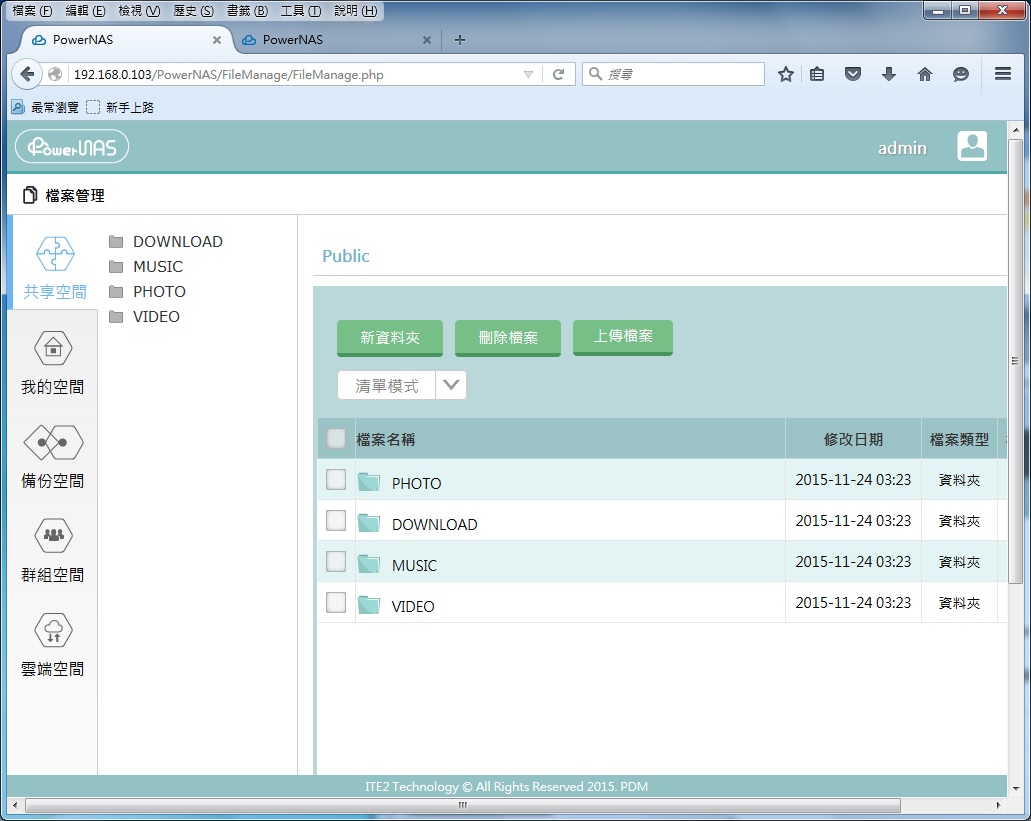Click the 新資料夾 new folder button
Image resolution: width=1031 pixels, height=821 pixels.
[390, 338]
